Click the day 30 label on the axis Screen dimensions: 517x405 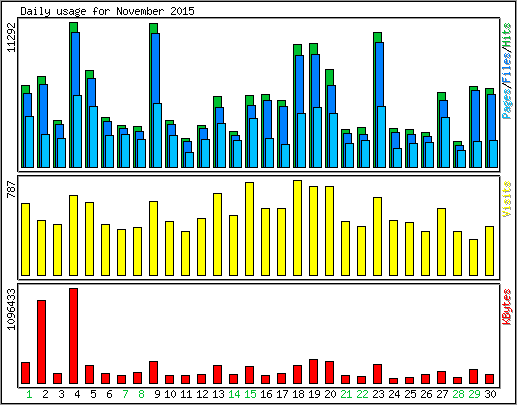tap(490, 395)
